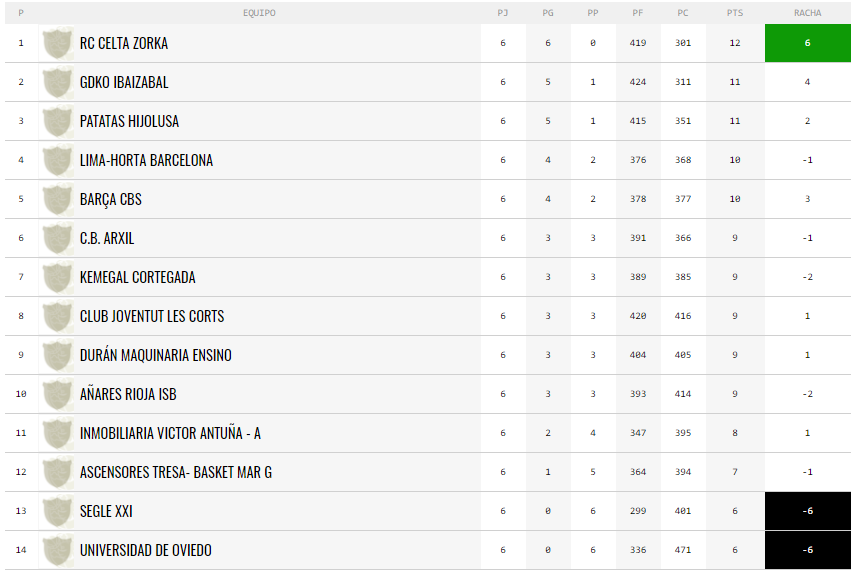Click the Universidad de Oviedo shield icon
The width and height of the screenshot is (855, 577).
pos(57,550)
